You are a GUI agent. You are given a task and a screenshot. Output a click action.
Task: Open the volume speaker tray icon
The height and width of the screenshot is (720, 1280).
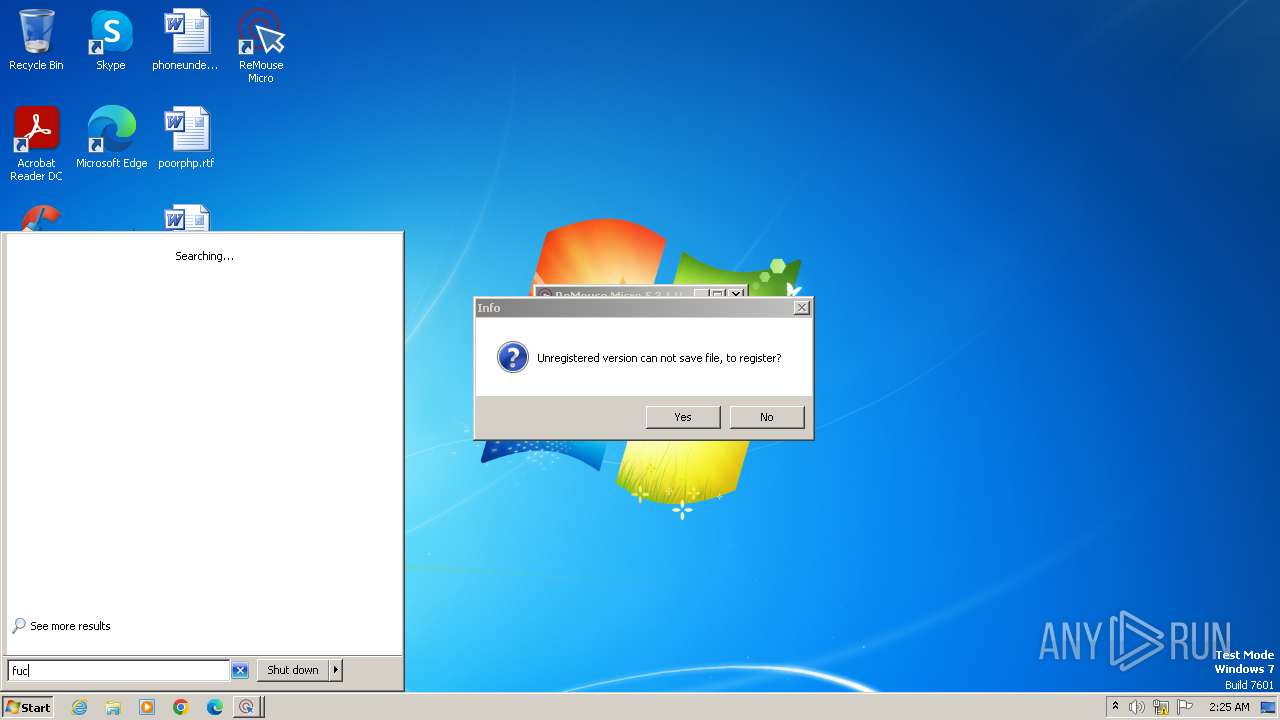tap(1137, 707)
